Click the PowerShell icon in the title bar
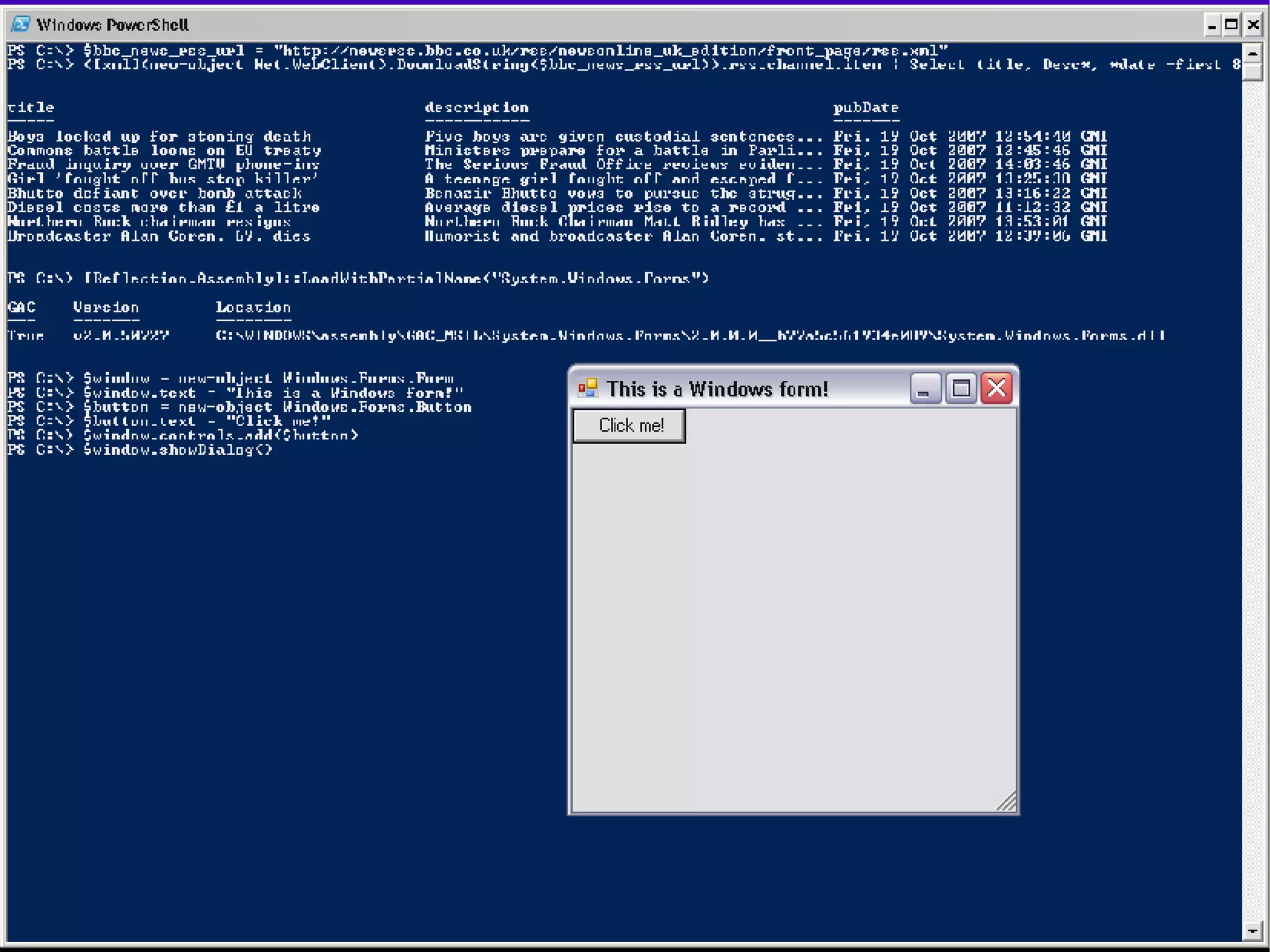 (x=21, y=25)
